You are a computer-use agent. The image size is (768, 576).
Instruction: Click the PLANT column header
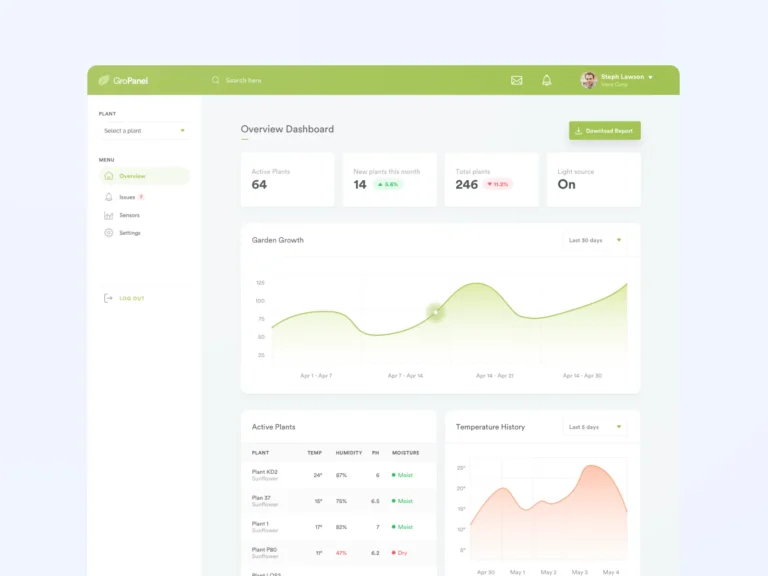click(260, 453)
